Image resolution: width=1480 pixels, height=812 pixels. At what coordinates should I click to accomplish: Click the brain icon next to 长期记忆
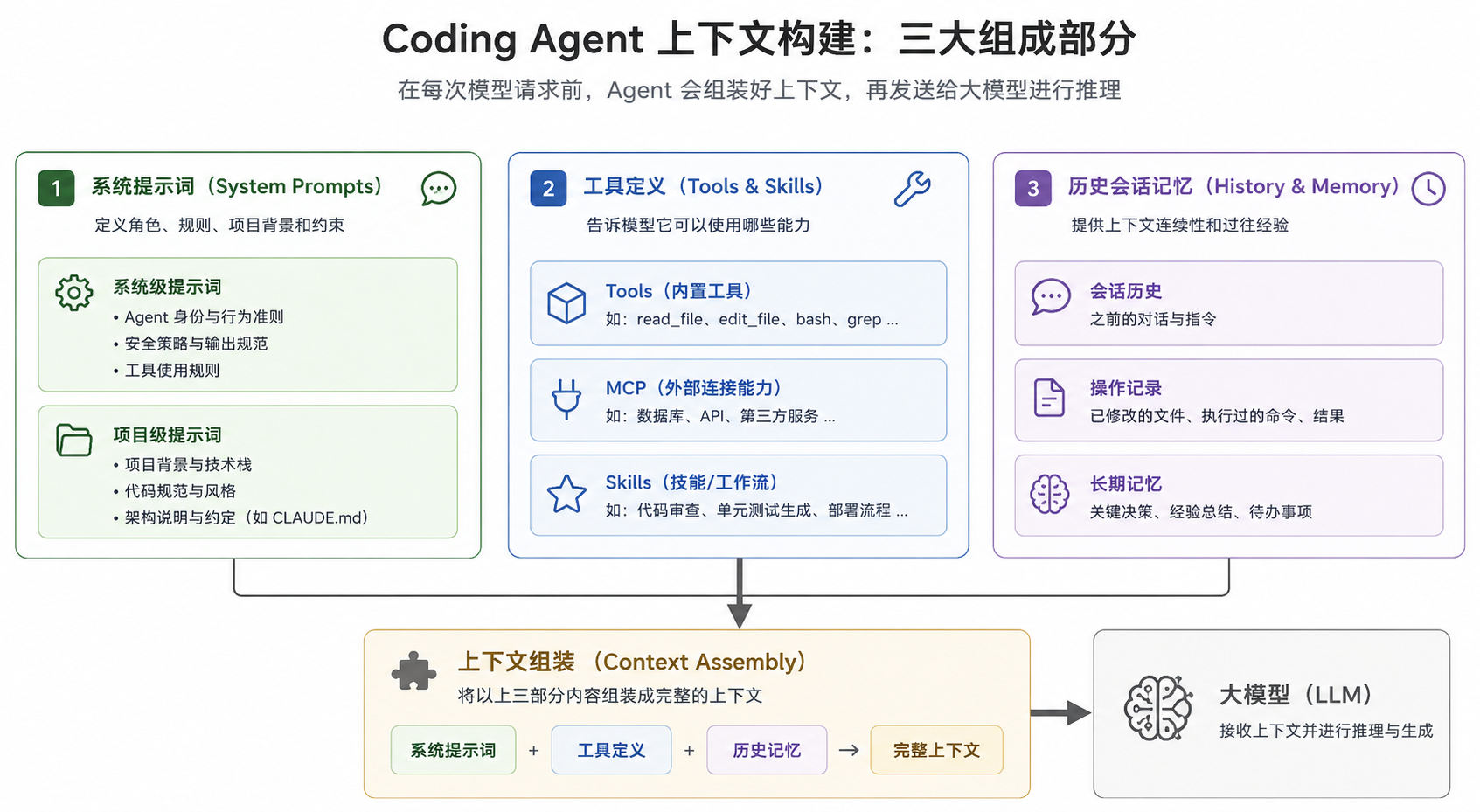pyautogui.click(x=1050, y=495)
